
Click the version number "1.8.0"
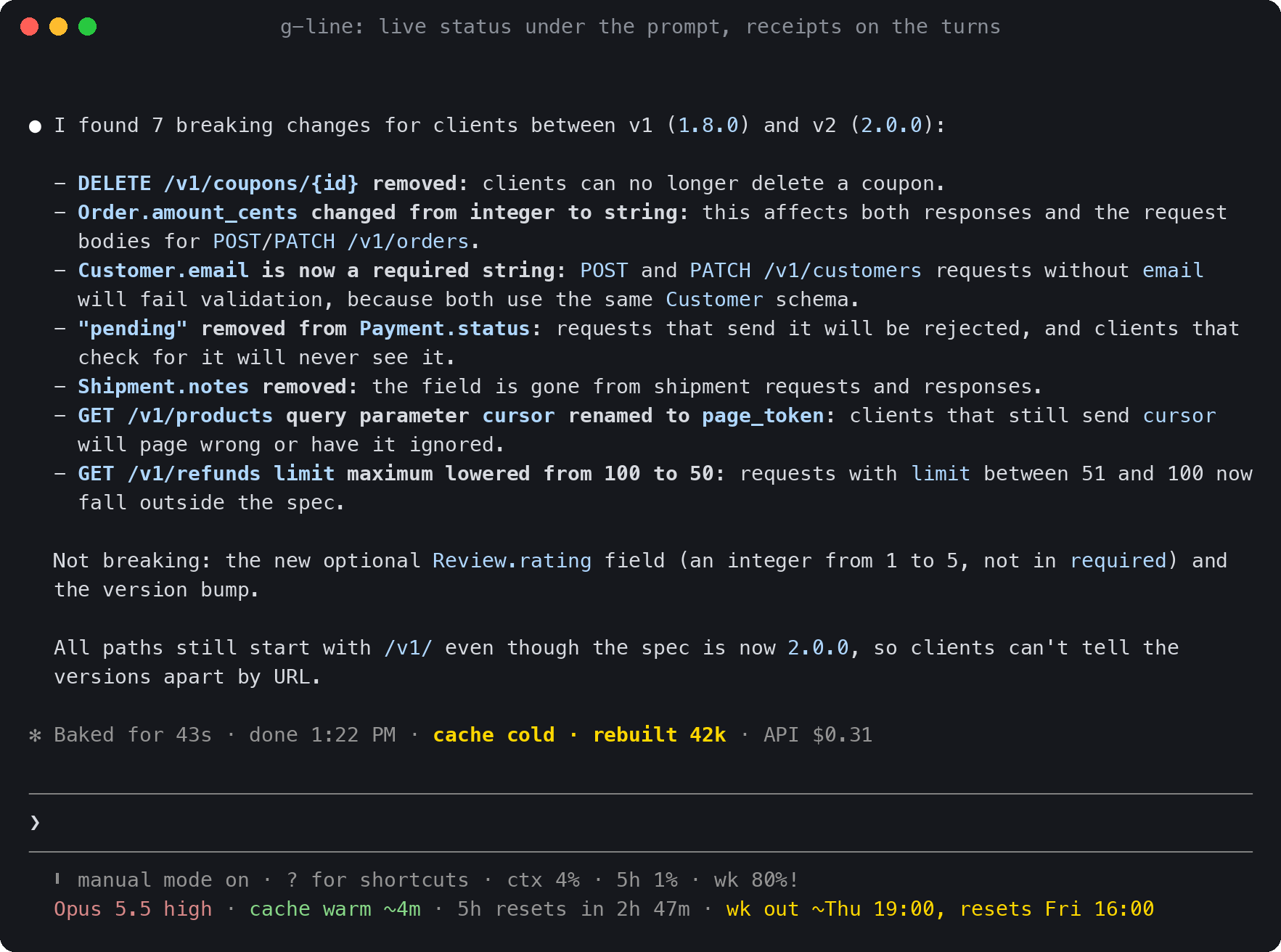pyautogui.click(x=708, y=126)
